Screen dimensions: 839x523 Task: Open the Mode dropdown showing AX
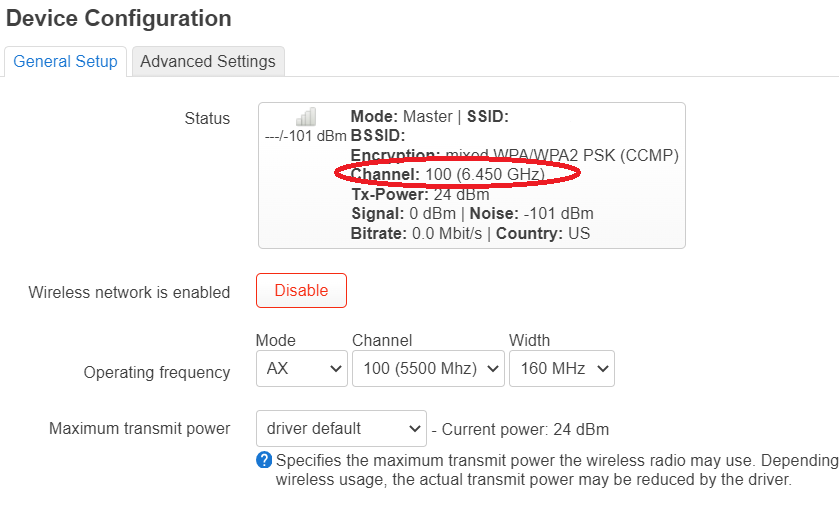(x=301, y=368)
